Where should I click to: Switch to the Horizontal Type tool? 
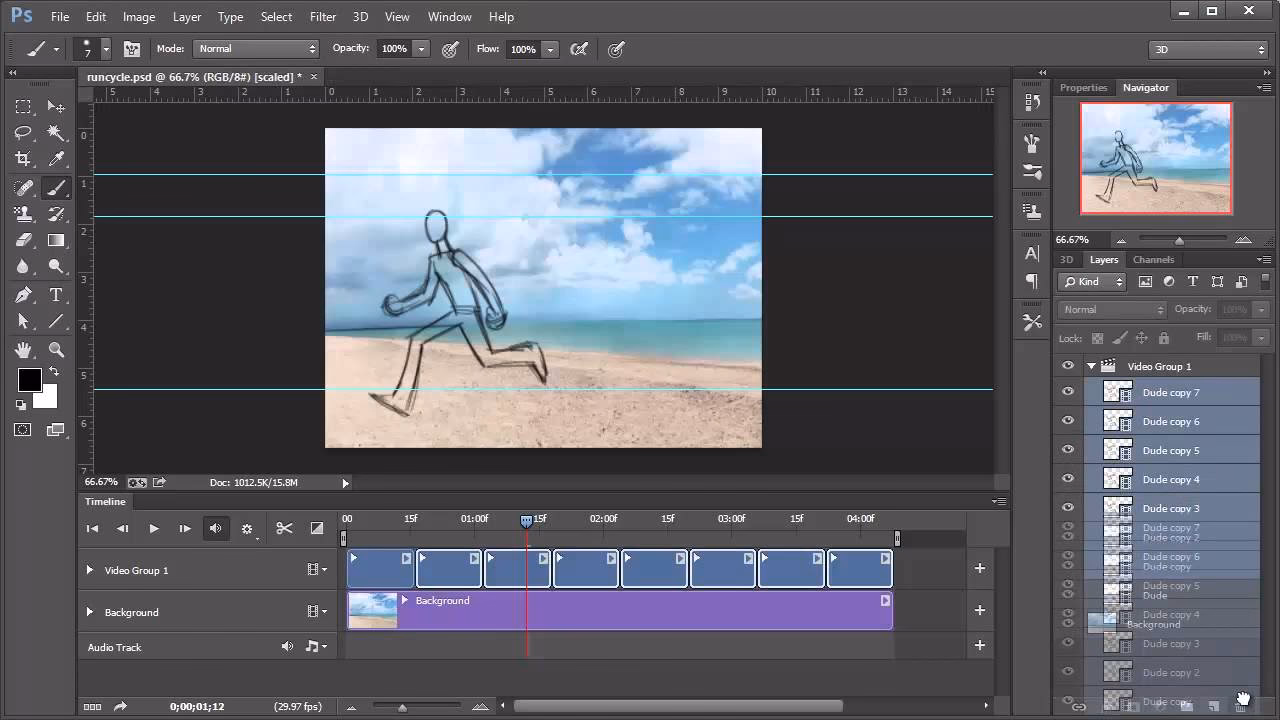coord(56,294)
